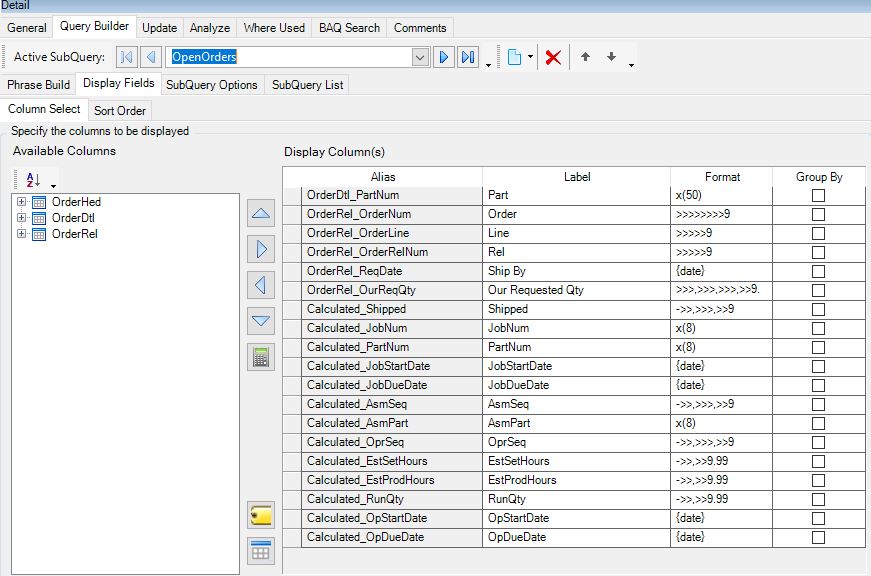This screenshot has width=871, height=576.
Task: Toggle Group By for Calculated_AsmSeq
Action: point(818,404)
